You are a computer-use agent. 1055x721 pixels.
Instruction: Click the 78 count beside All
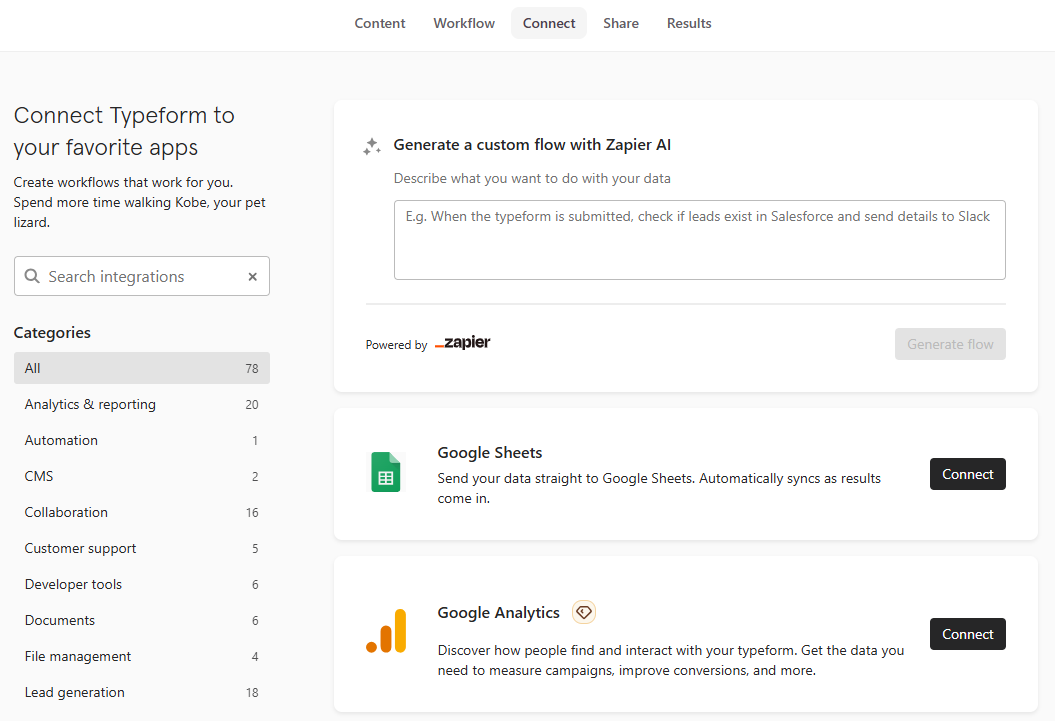pos(252,369)
